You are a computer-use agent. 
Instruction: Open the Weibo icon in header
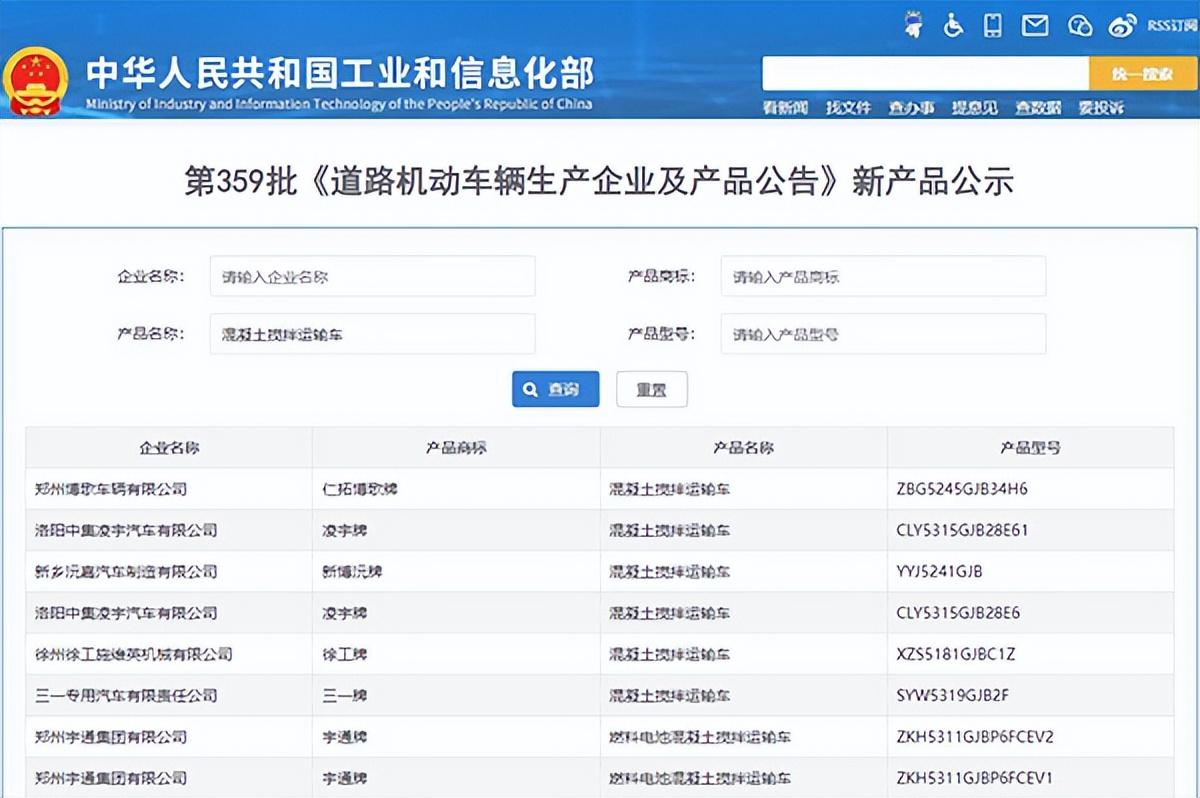coord(1122,26)
